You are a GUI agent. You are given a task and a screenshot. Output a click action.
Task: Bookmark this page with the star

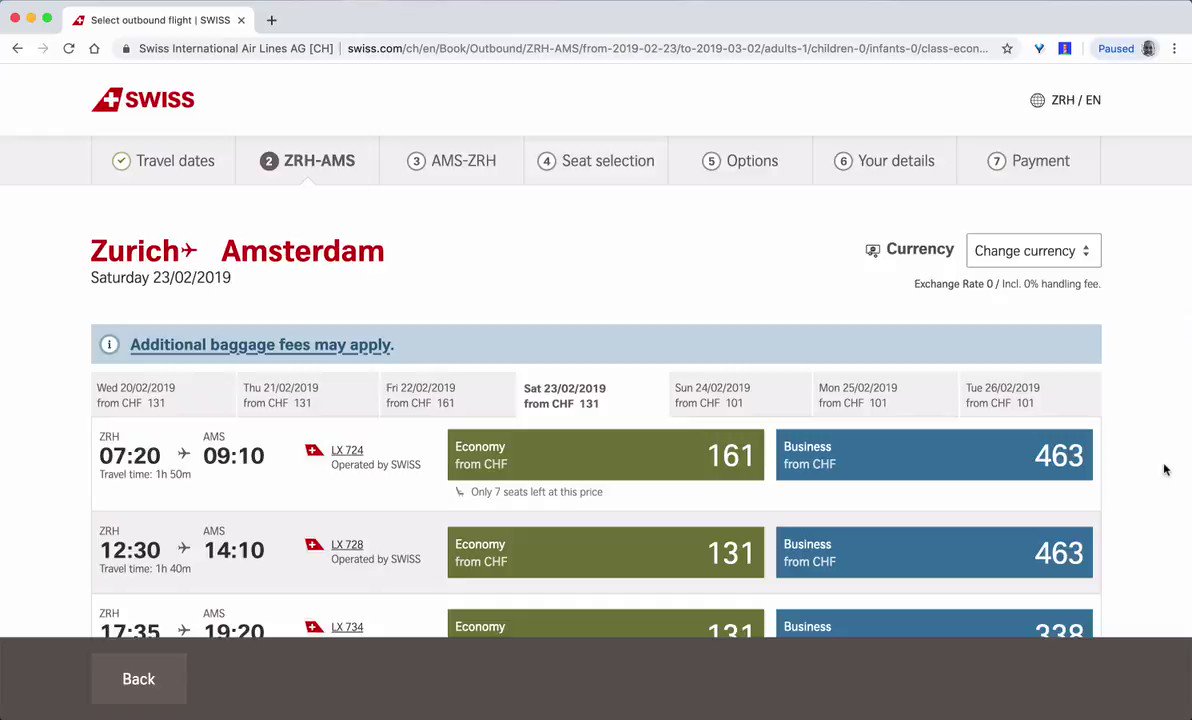pos(1007,49)
